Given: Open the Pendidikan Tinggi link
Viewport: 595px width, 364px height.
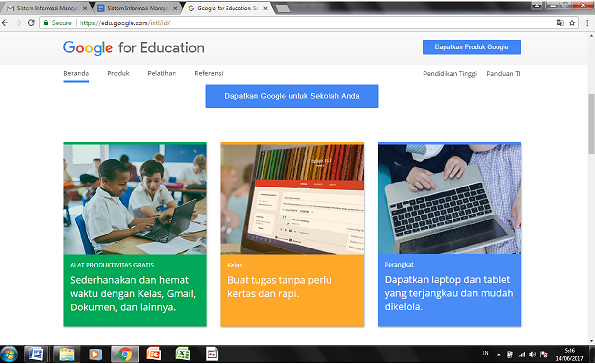Looking at the screenshot, I should coord(450,74).
